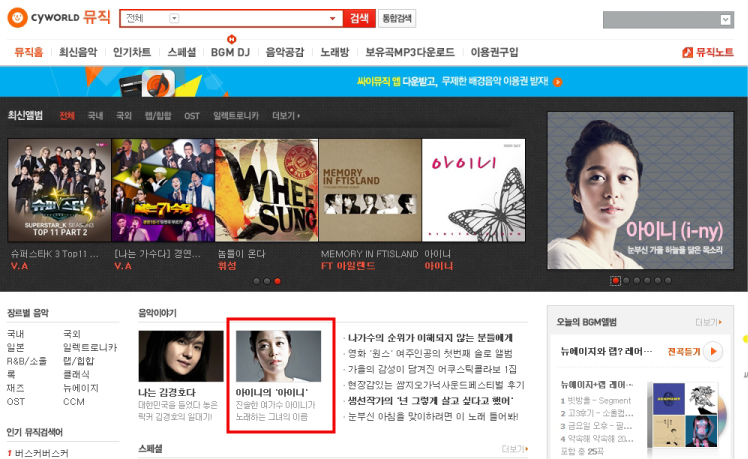748x459 pixels.
Task: Select the 전체 album tab
Action: pyautogui.click(x=67, y=115)
